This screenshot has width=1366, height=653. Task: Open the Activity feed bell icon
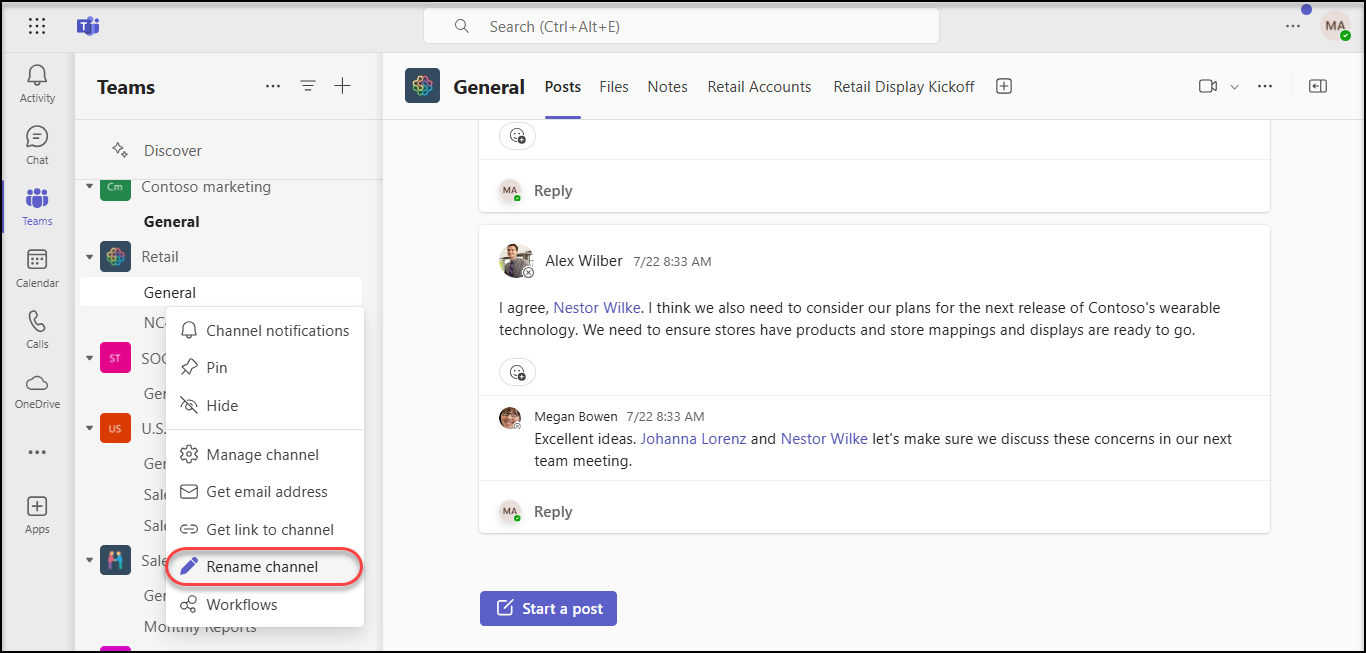click(37, 77)
